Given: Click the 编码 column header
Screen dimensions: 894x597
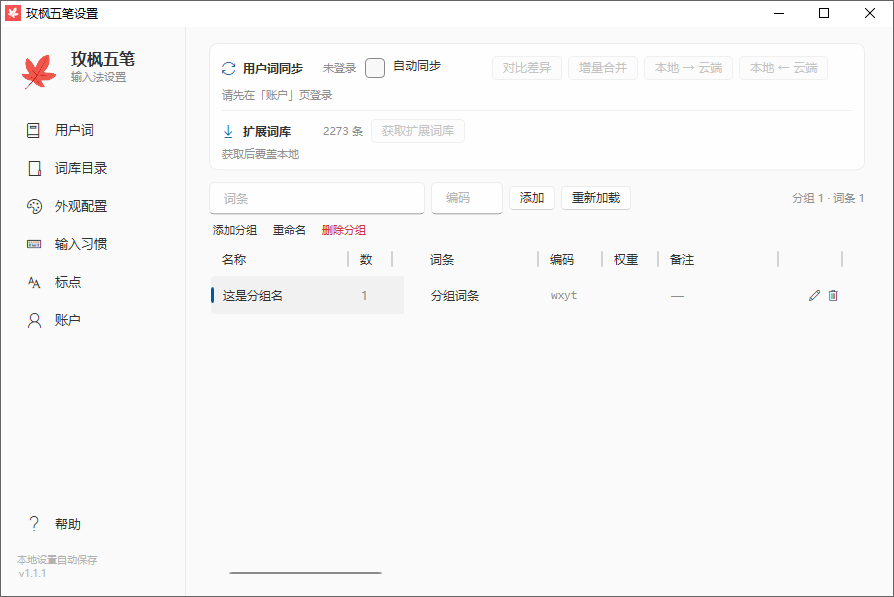Looking at the screenshot, I should click(x=562, y=259).
